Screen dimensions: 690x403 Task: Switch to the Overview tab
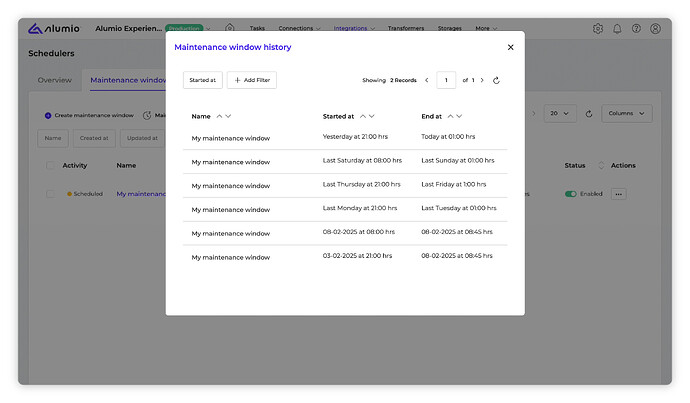54,80
